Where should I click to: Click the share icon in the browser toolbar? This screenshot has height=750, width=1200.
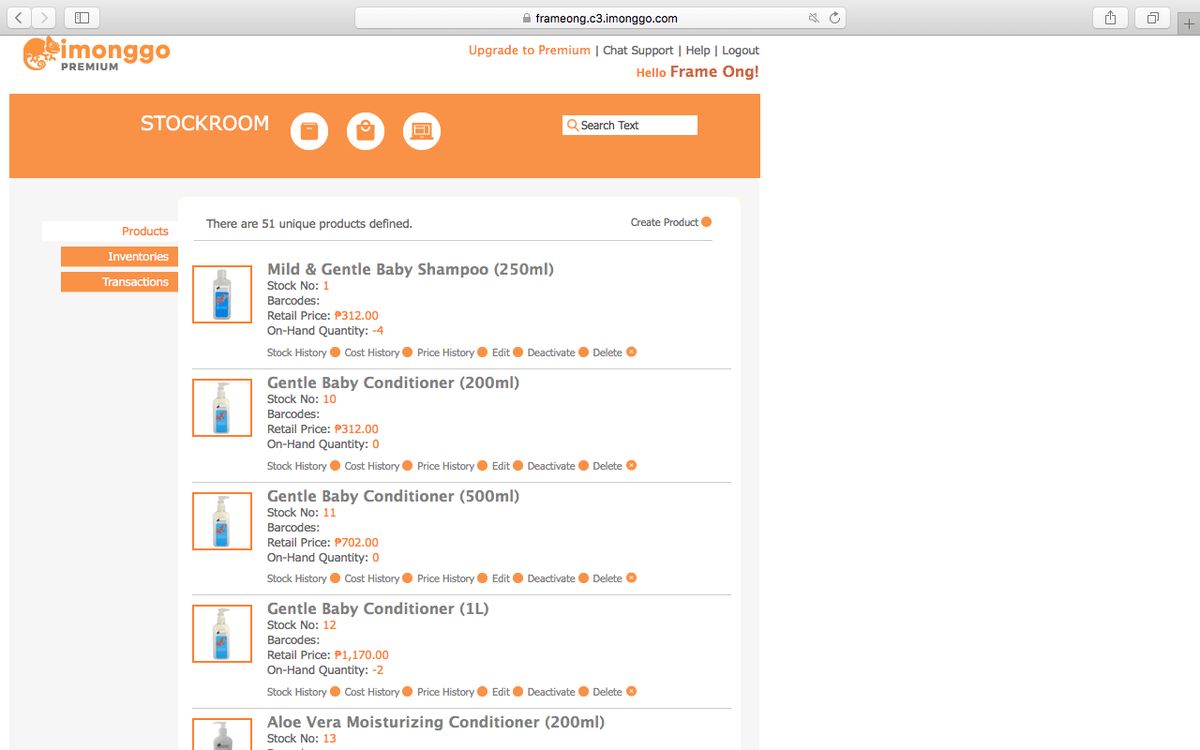click(1110, 17)
